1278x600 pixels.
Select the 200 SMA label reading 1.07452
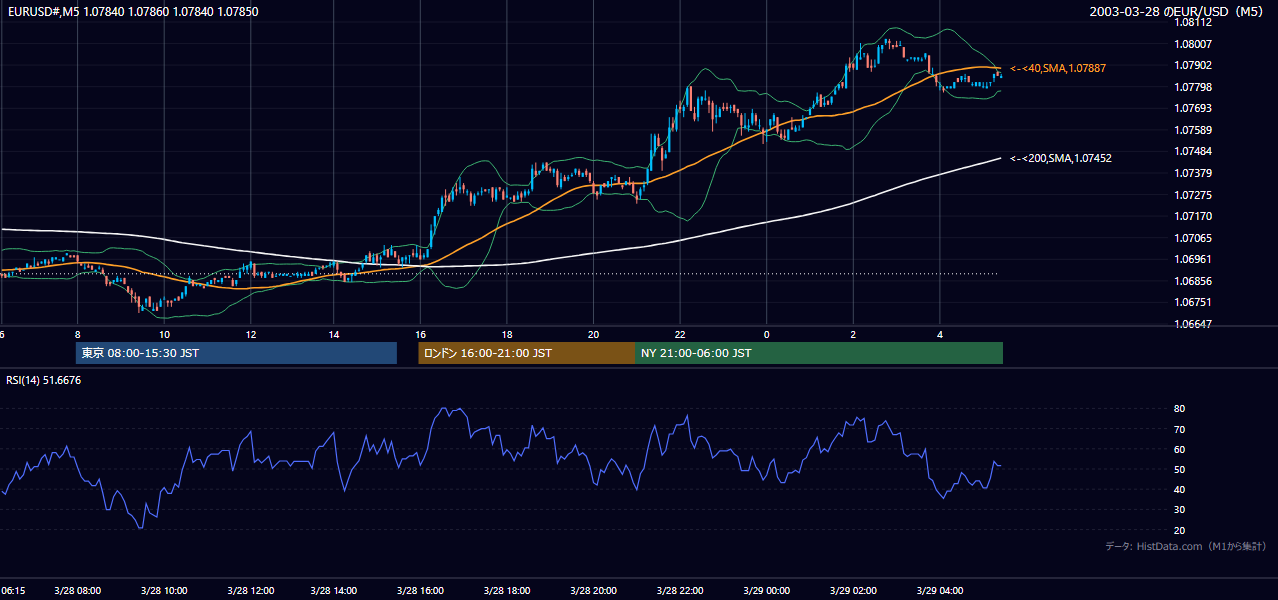tap(1060, 158)
